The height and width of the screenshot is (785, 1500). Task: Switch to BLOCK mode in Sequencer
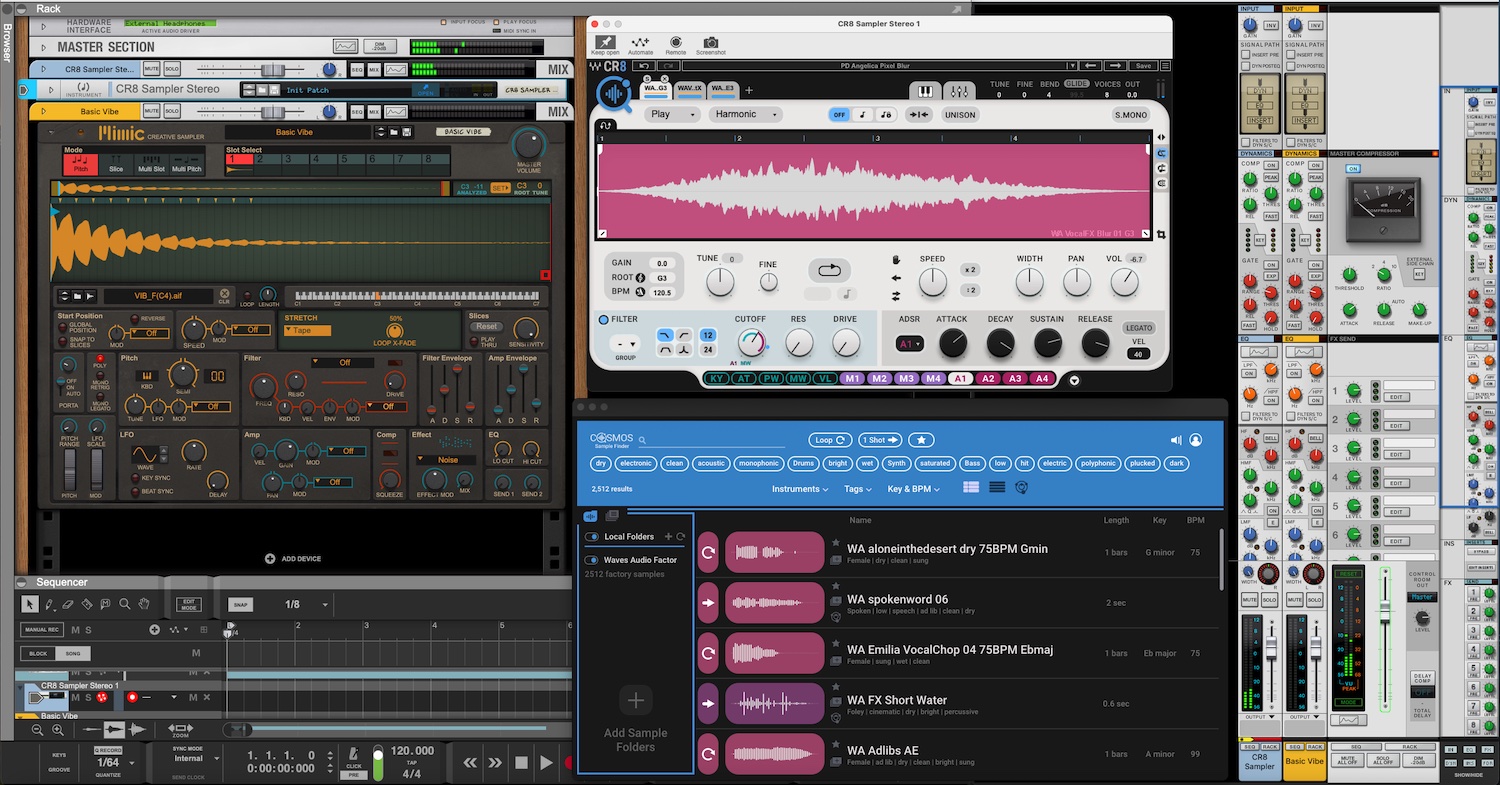pos(38,653)
